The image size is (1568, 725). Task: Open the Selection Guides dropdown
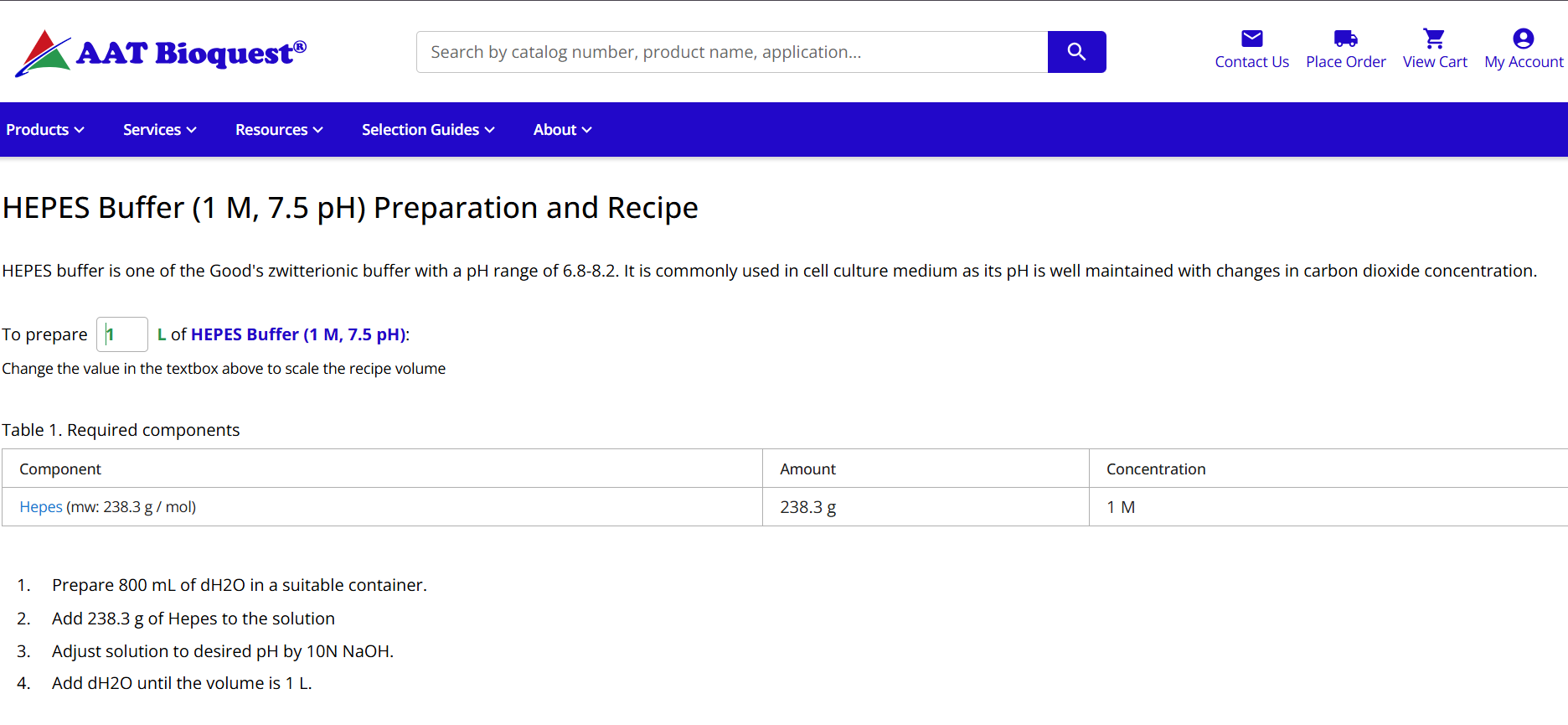428,130
